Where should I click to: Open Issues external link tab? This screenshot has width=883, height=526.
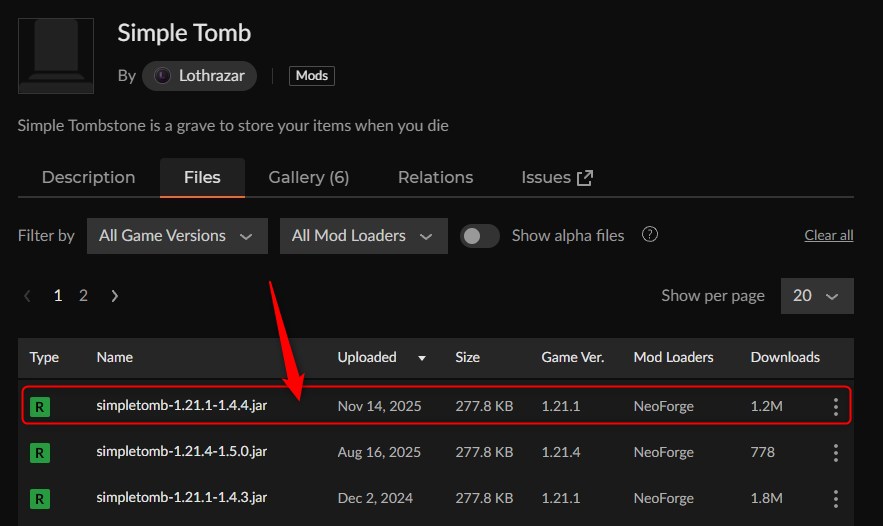pyautogui.click(x=557, y=178)
